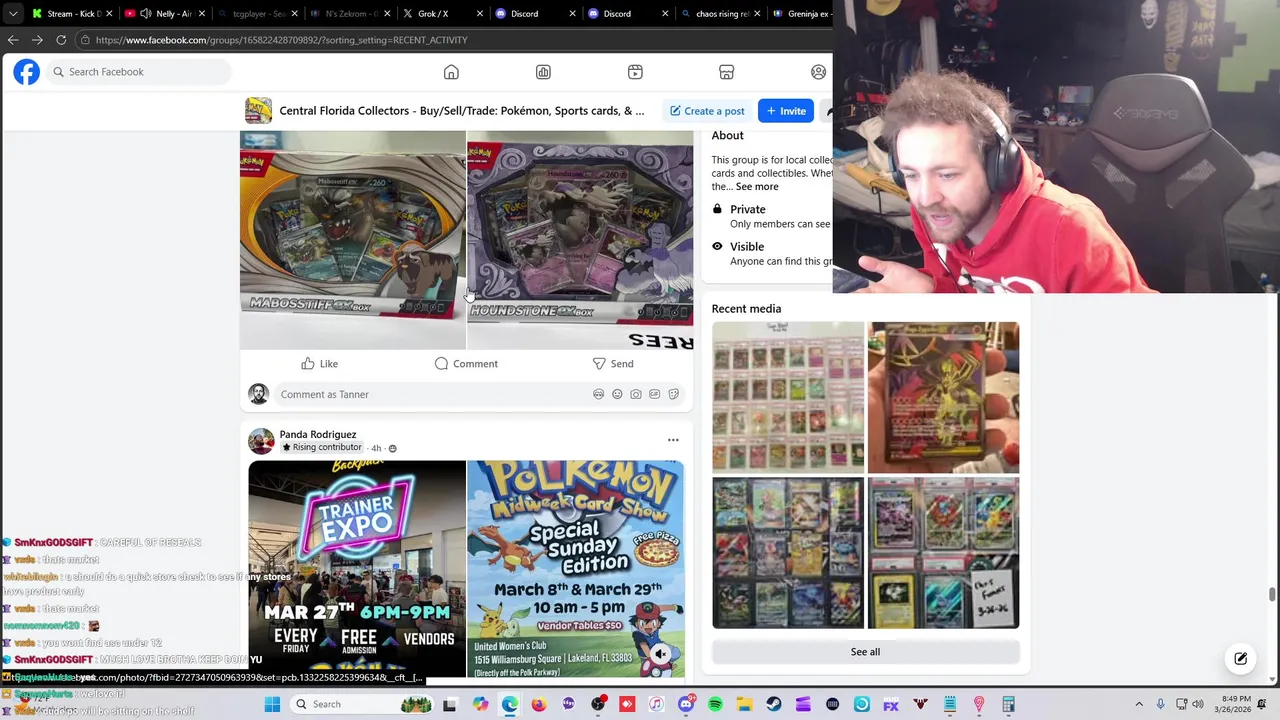Viewport: 1280px width, 720px height.
Task: Click the user avatar beside comment field
Action: [259, 394]
